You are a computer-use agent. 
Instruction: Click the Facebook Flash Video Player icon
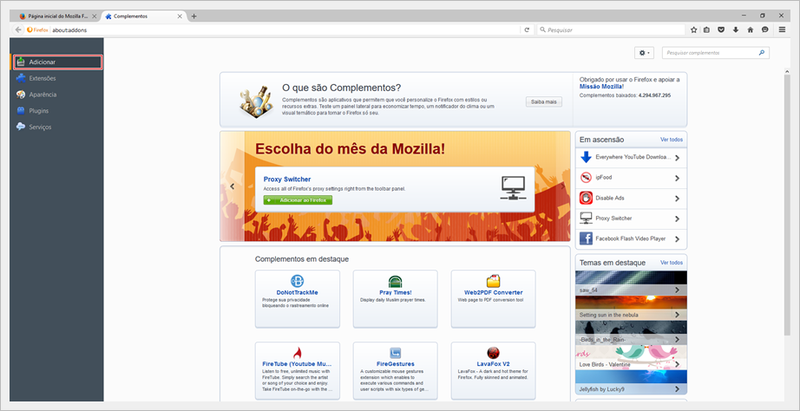pos(586,239)
